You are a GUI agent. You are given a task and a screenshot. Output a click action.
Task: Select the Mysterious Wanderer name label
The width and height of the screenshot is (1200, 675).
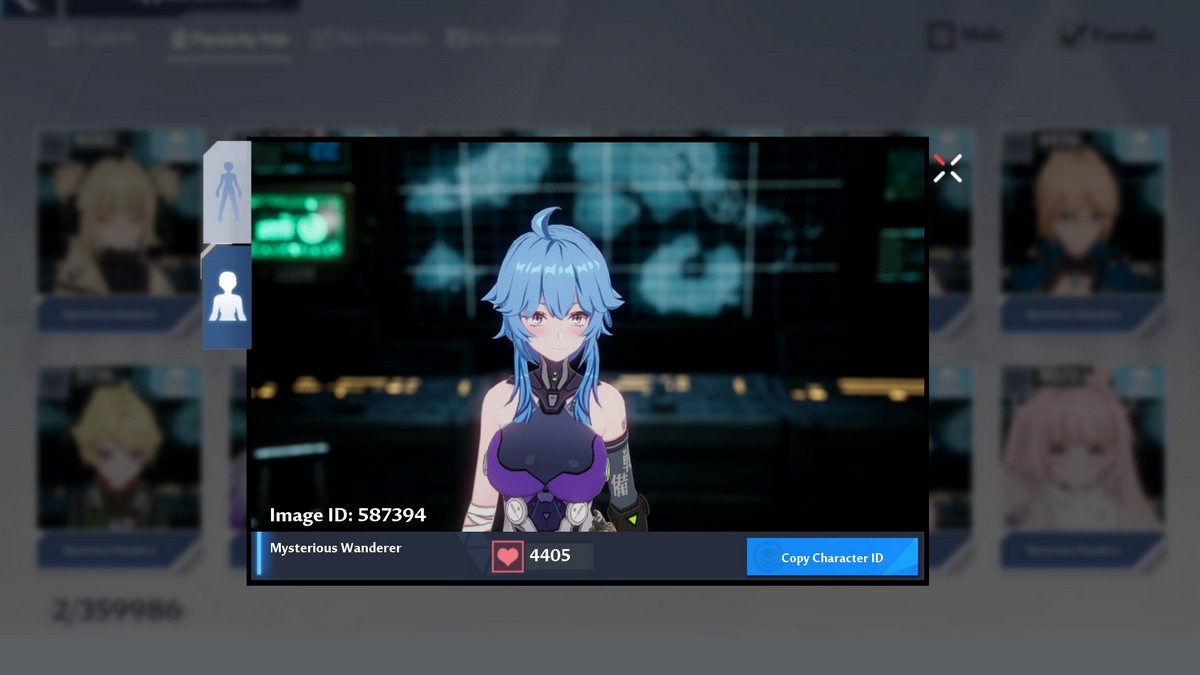tap(335, 548)
